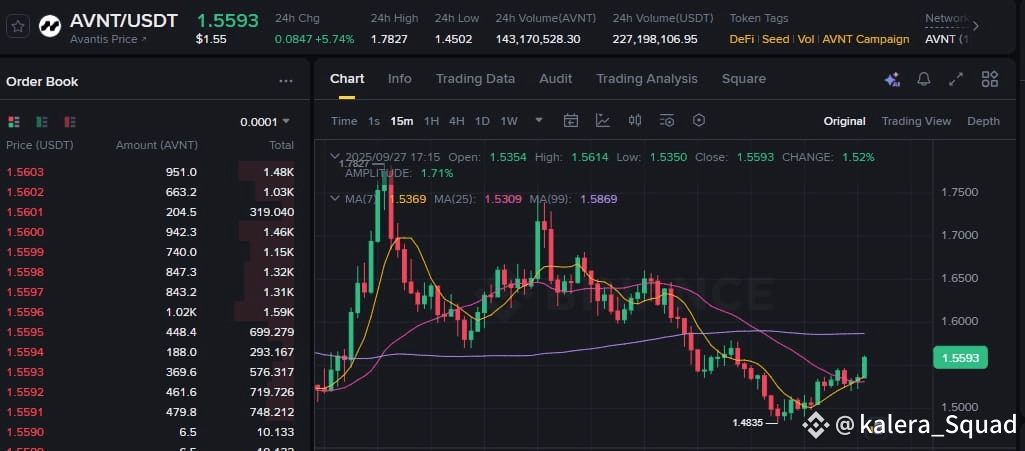Open the Avantis Price link
Image resolution: width=1025 pixels, height=451 pixels.
109,39
